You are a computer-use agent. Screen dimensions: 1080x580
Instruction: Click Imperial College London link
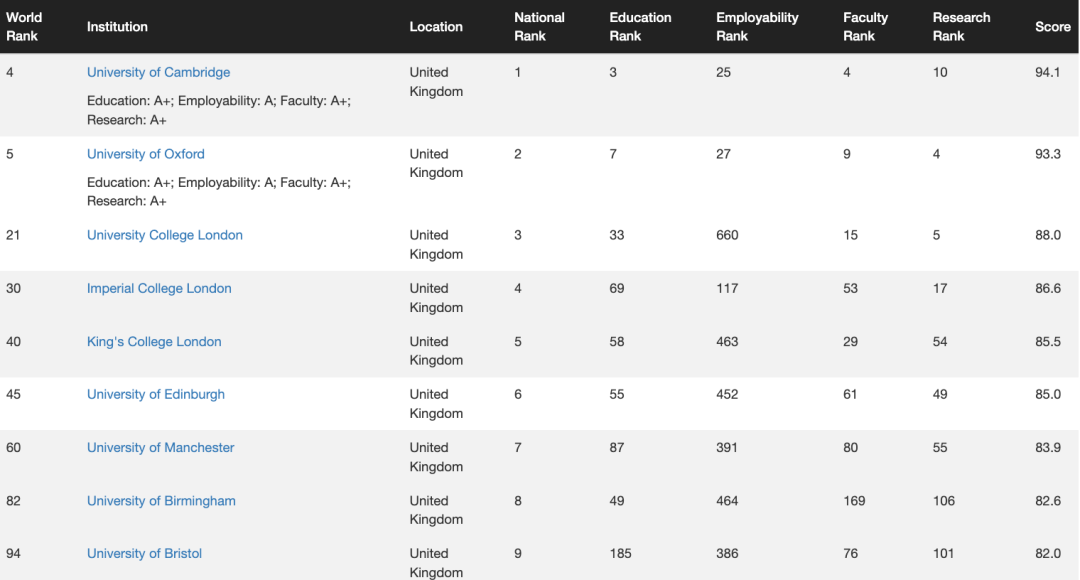point(159,288)
